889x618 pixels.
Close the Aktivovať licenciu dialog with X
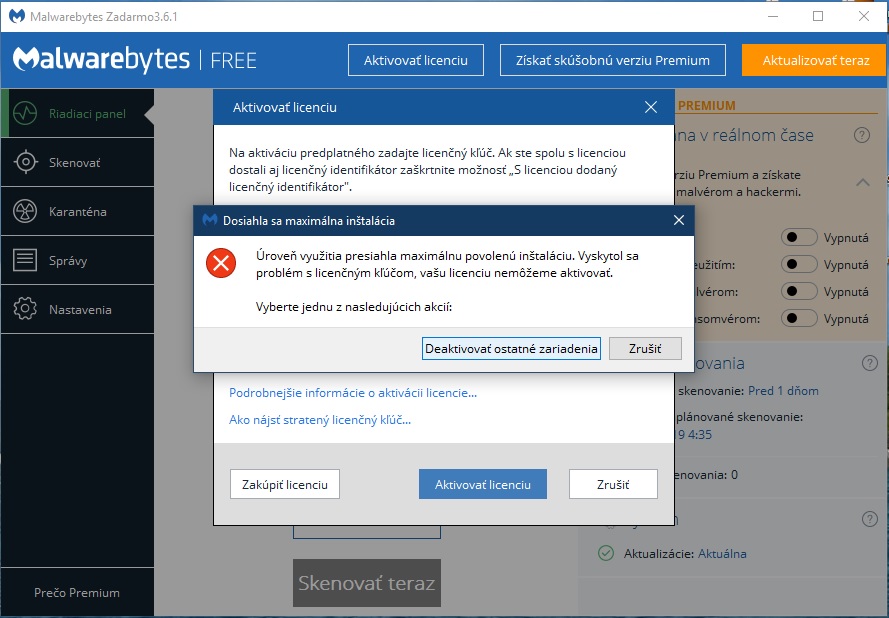click(x=651, y=107)
